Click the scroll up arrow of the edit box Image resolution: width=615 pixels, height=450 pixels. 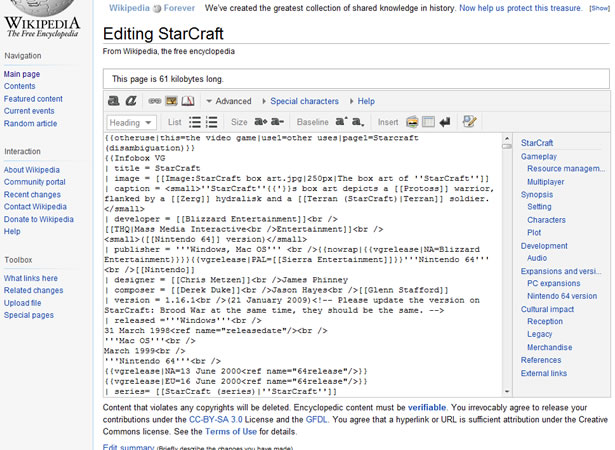(507, 138)
